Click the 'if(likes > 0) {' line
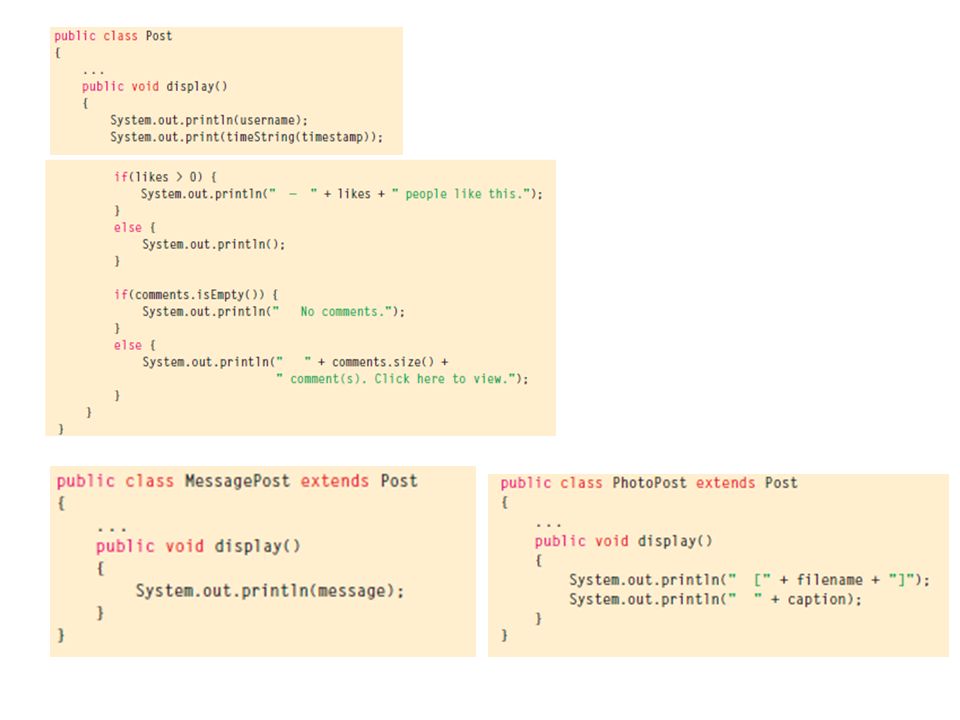The width and height of the screenshot is (960, 720). pyautogui.click(x=165, y=177)
